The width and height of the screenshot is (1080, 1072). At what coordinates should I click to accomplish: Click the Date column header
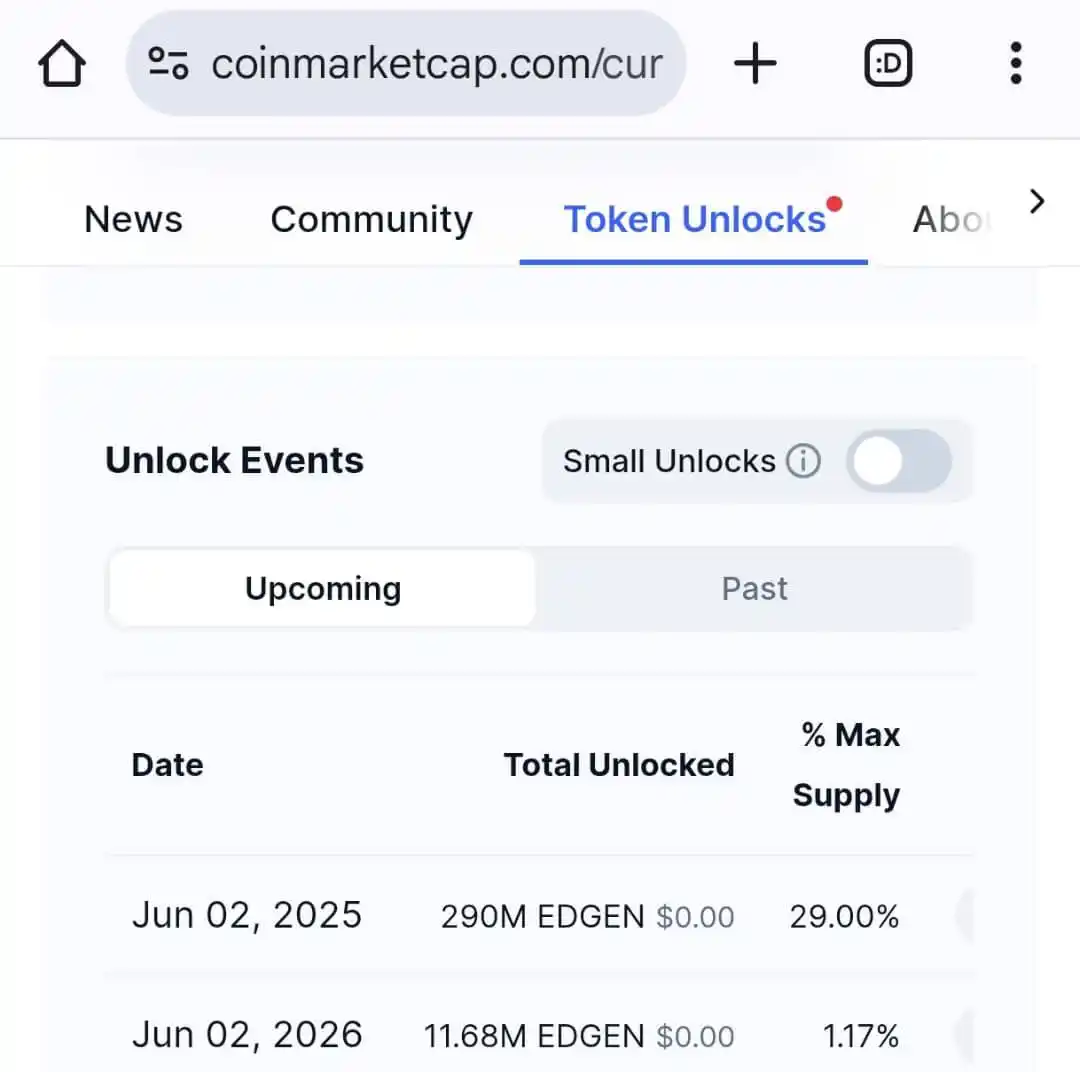tap(167, 764)
